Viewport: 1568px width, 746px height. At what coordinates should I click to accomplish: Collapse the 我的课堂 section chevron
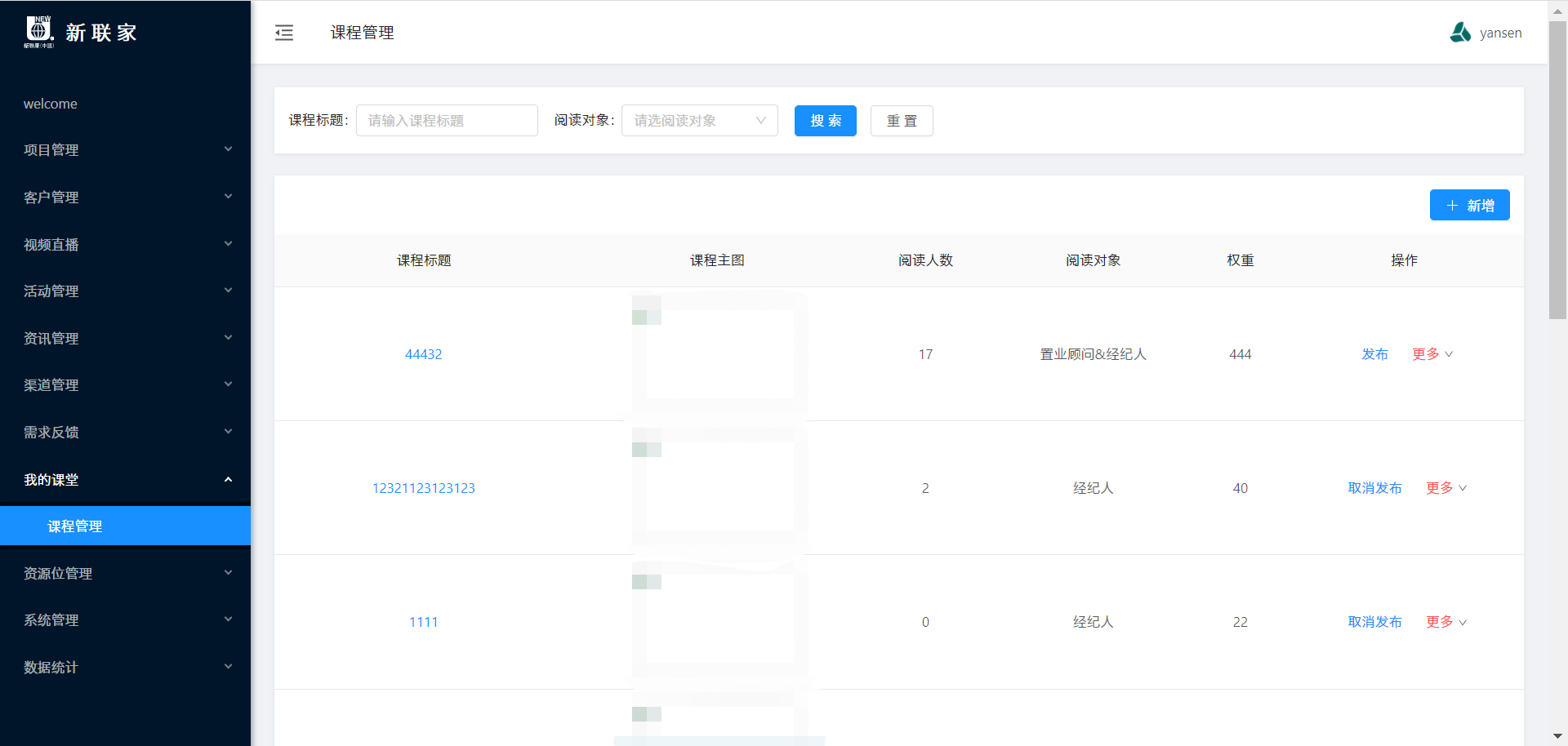coord(229,480)
